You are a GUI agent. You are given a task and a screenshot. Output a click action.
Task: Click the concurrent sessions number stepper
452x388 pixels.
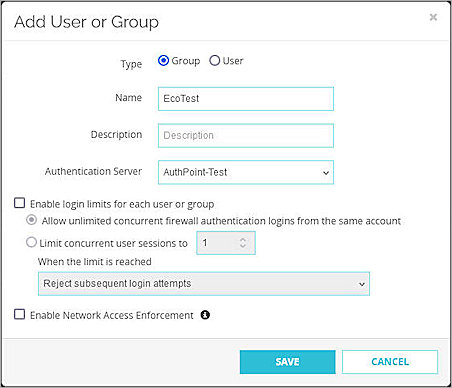pos(243,243)
